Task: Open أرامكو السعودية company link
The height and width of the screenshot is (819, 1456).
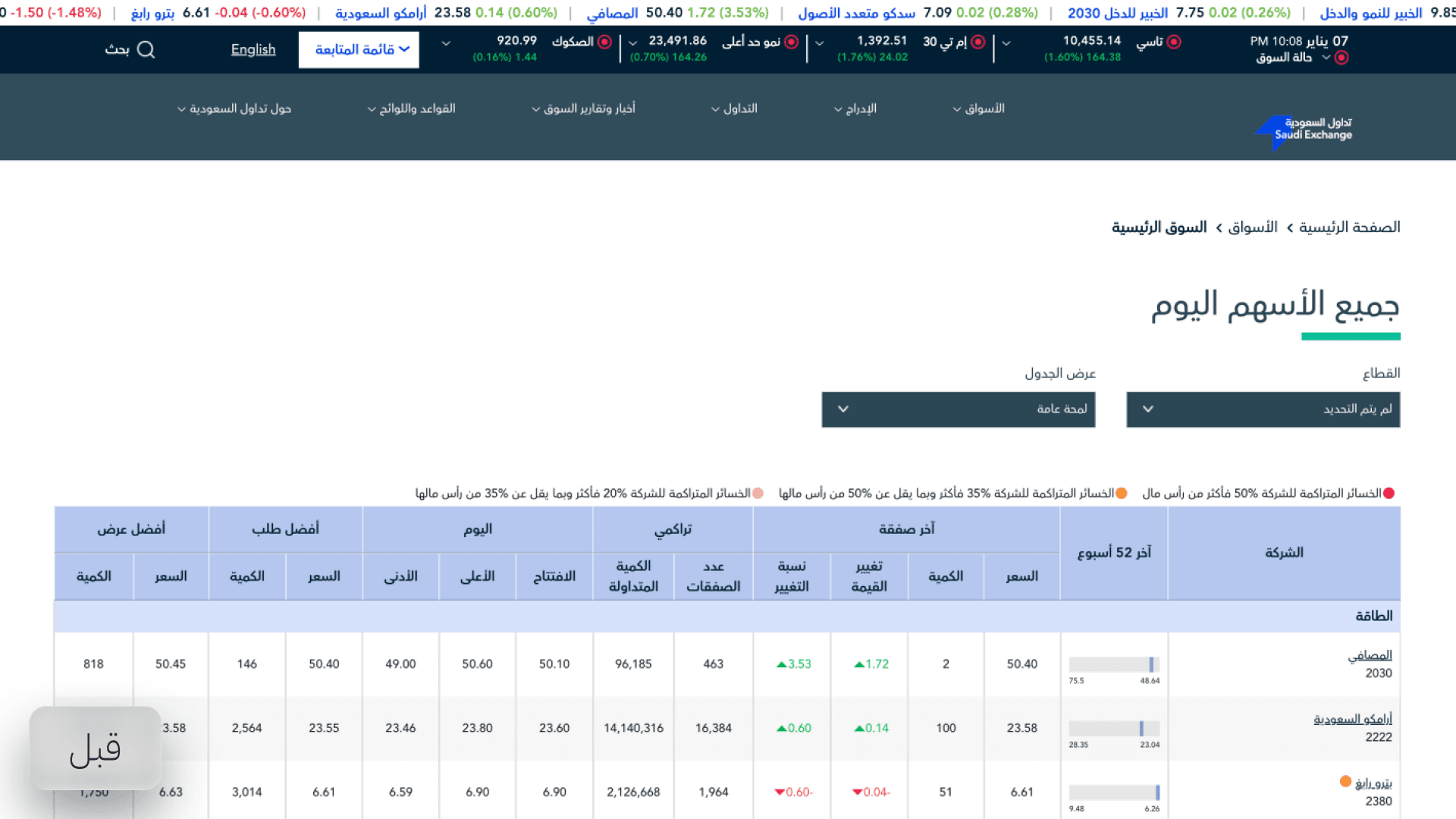Action: [x=1353, y=719]
